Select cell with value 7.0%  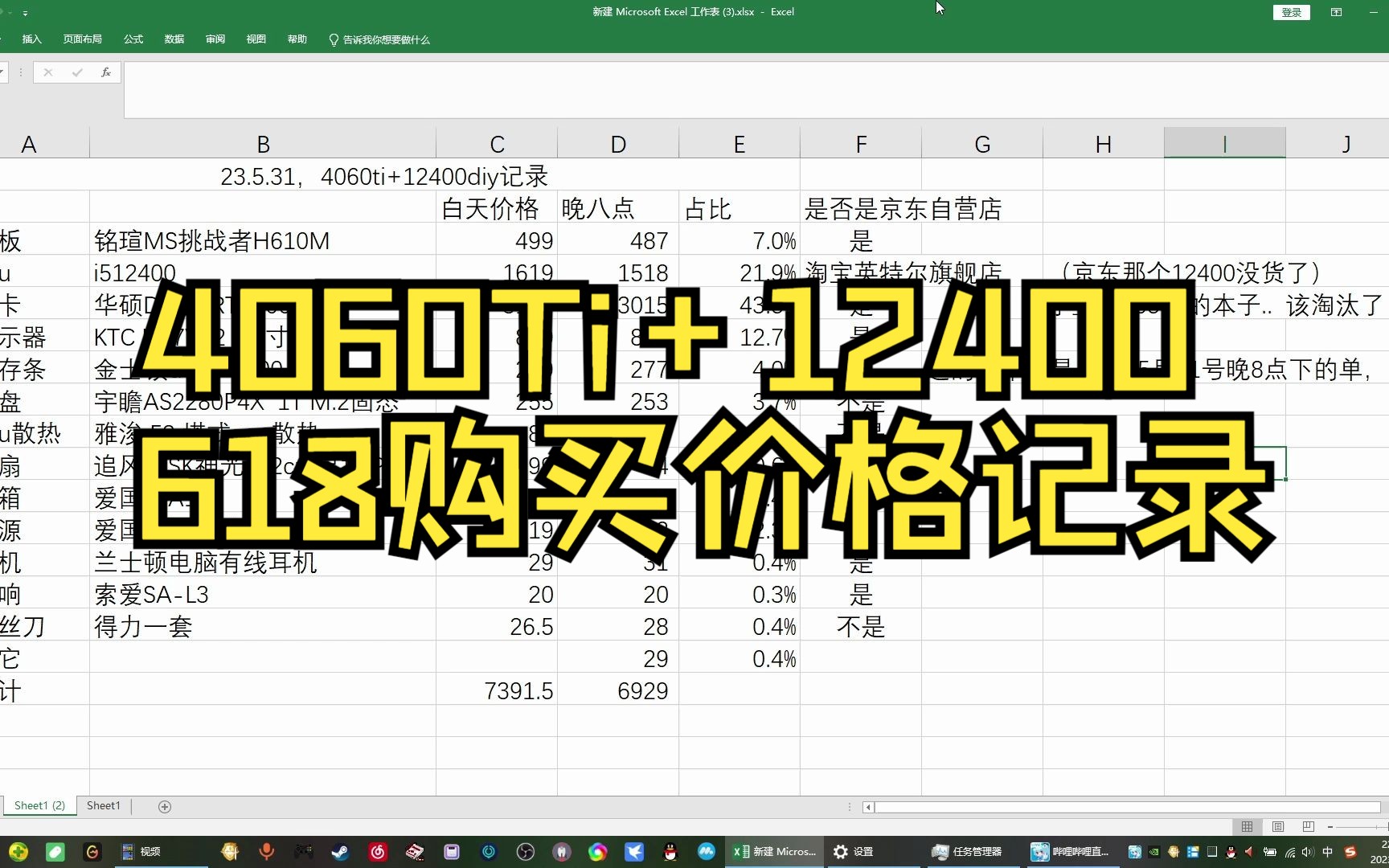740,240
